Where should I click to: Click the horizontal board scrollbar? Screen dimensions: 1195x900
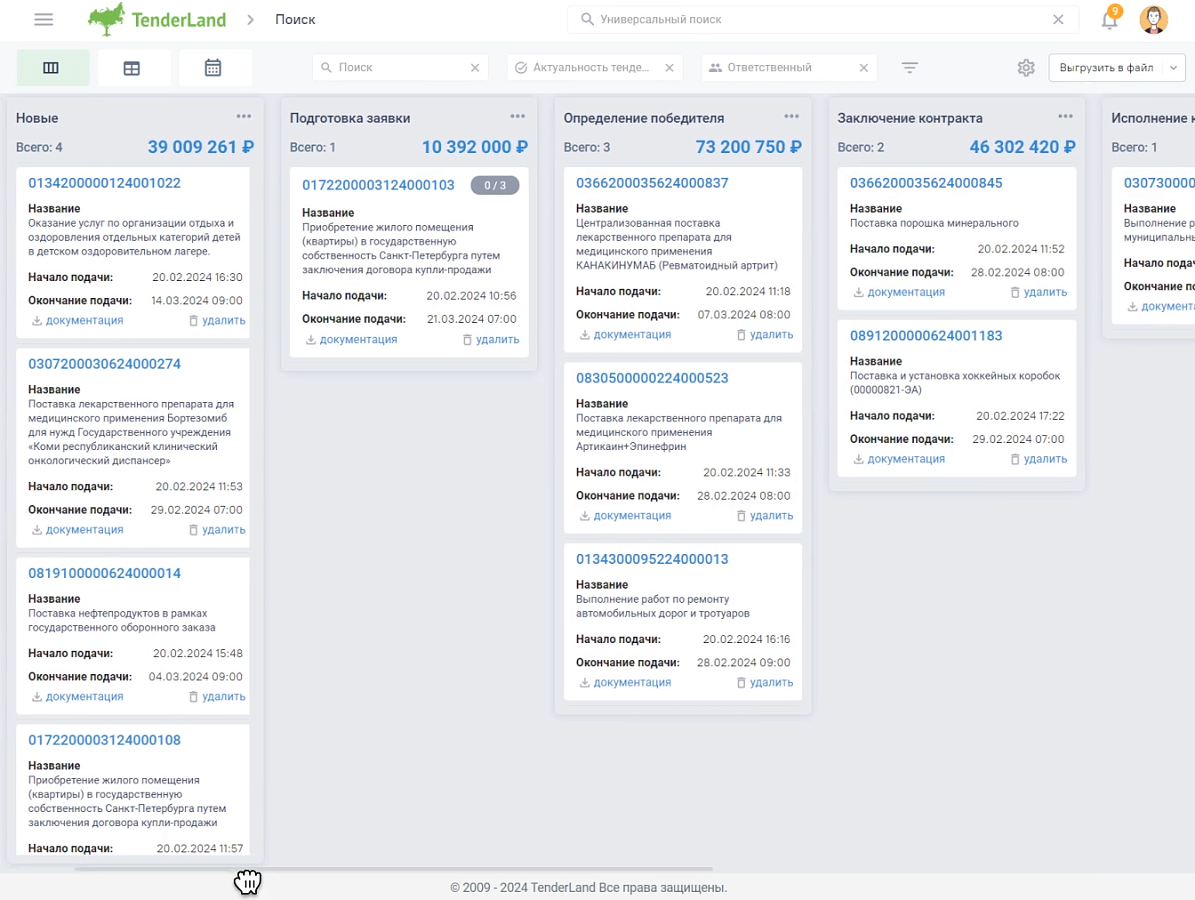tap(393, 869)
